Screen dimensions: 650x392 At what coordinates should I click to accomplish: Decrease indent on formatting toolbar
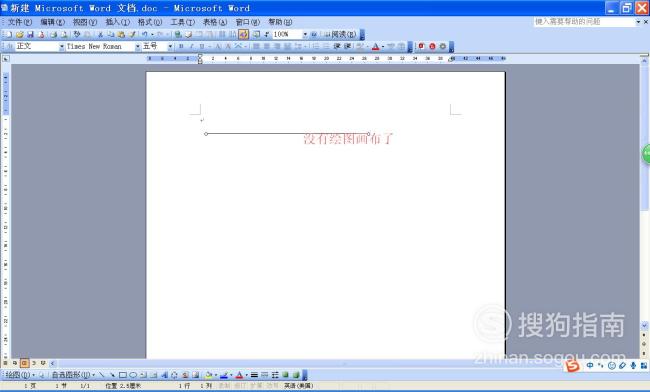[337, 46]
